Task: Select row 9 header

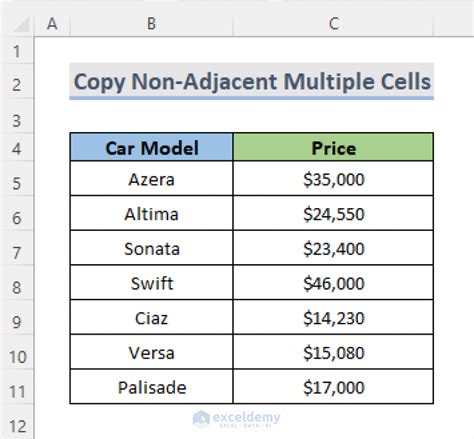Action: [17, 318]
